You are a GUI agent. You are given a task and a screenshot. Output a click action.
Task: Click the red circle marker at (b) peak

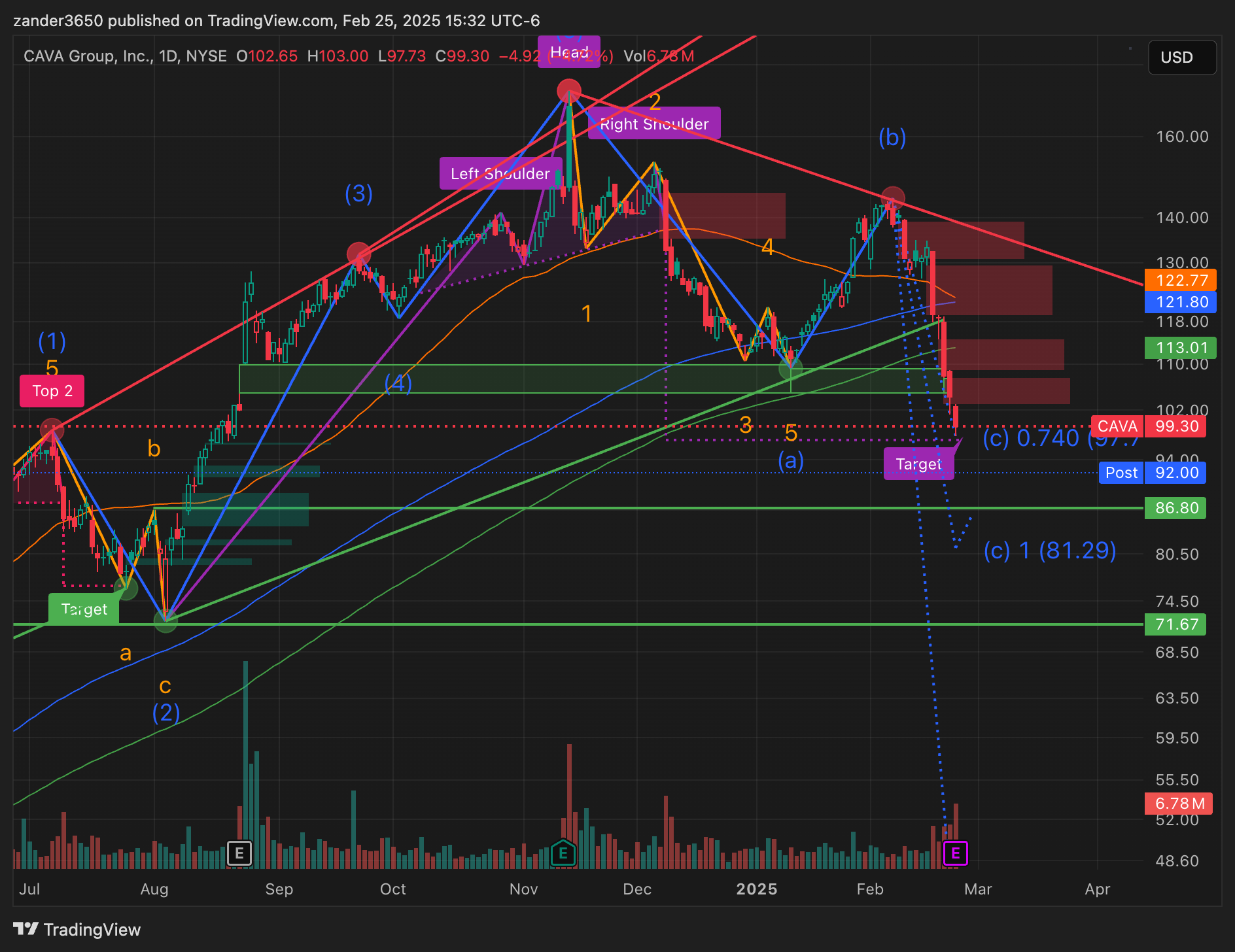[x=893, y=198]
